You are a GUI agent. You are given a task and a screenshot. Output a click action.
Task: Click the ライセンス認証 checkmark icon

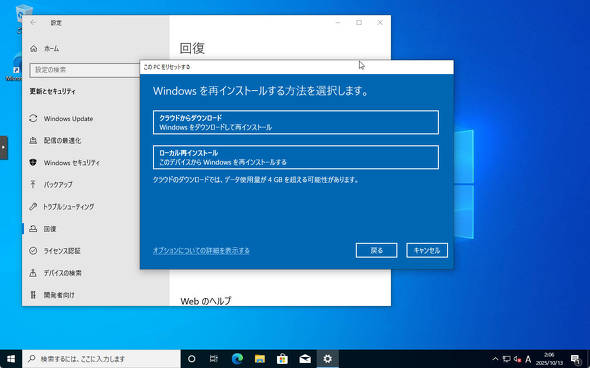click(x=33, y=251)
